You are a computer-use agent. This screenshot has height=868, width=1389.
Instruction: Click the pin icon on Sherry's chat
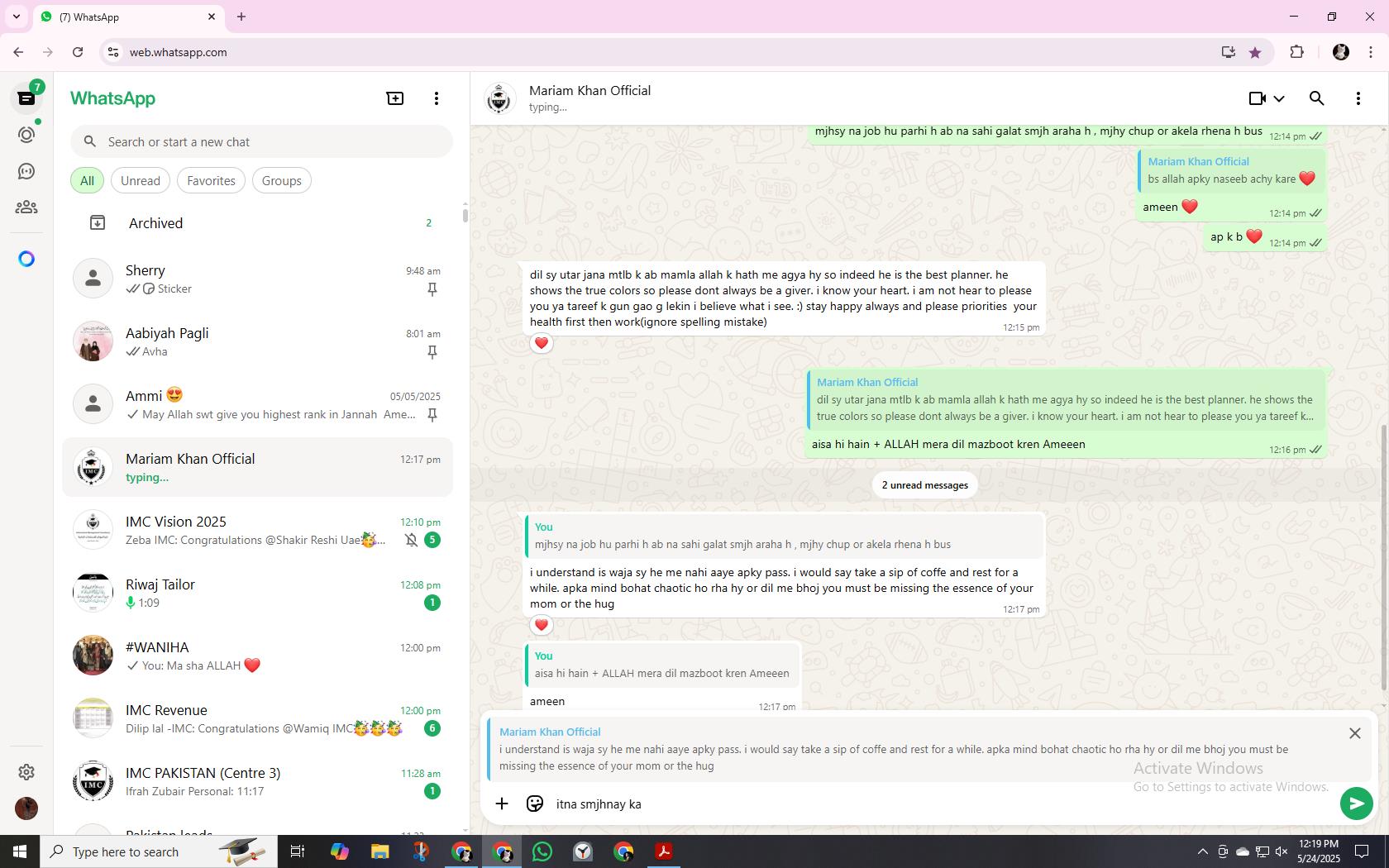point(432,289)
